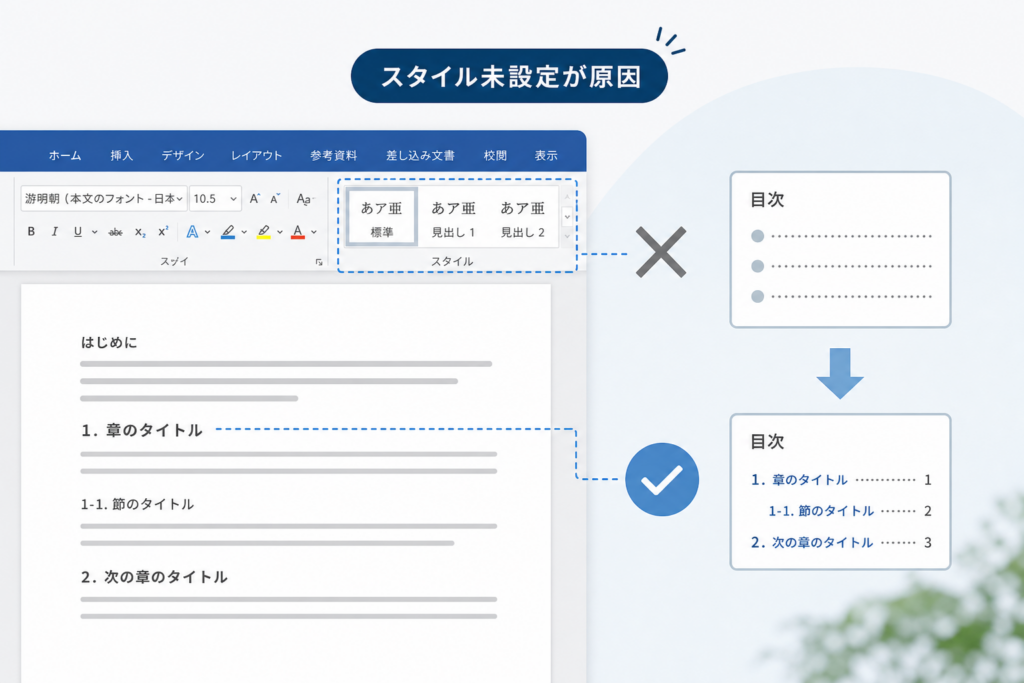1024x683 pixels.
Task: Click the pen icon with blue underline
Action: click(228, 232)
